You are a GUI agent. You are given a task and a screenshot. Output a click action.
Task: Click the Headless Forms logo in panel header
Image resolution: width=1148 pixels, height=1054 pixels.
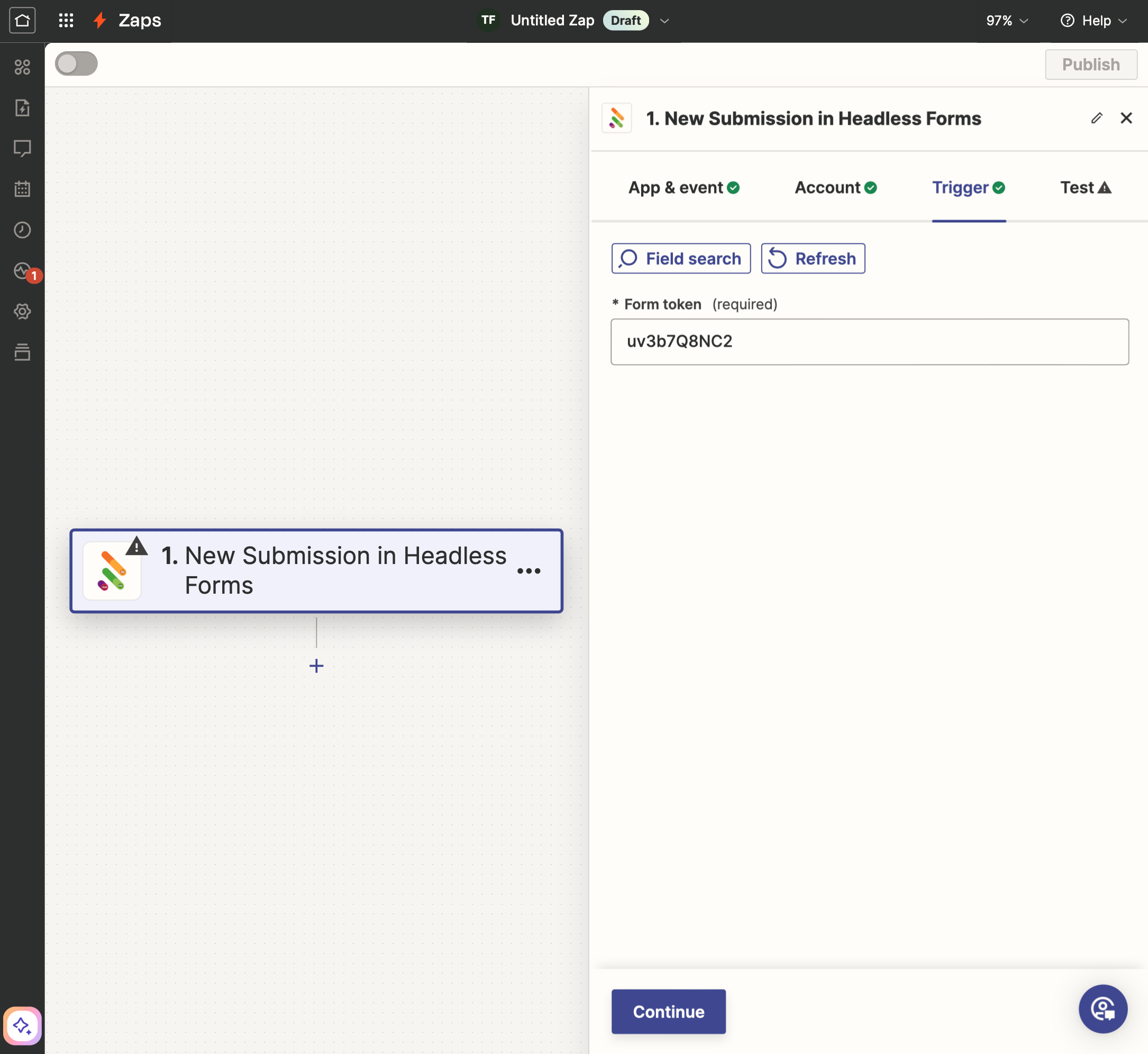[x=616, y=118]
